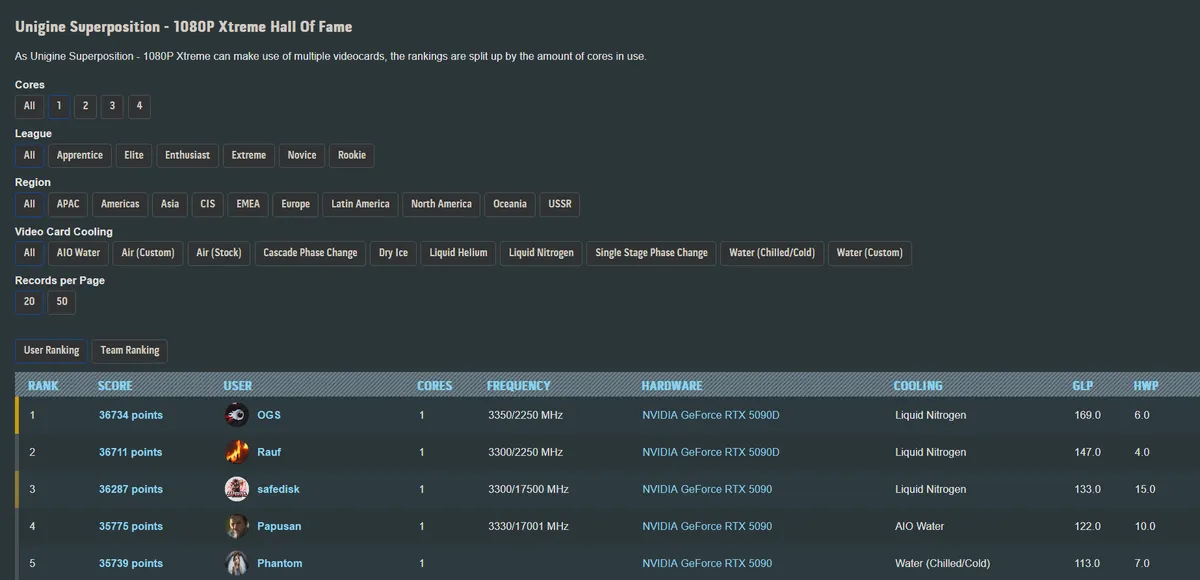The width and height of the screenshot is (1200, 580).
Task: Open the safedisk username link
Action: pyautogui.click(x=278, y=489)
